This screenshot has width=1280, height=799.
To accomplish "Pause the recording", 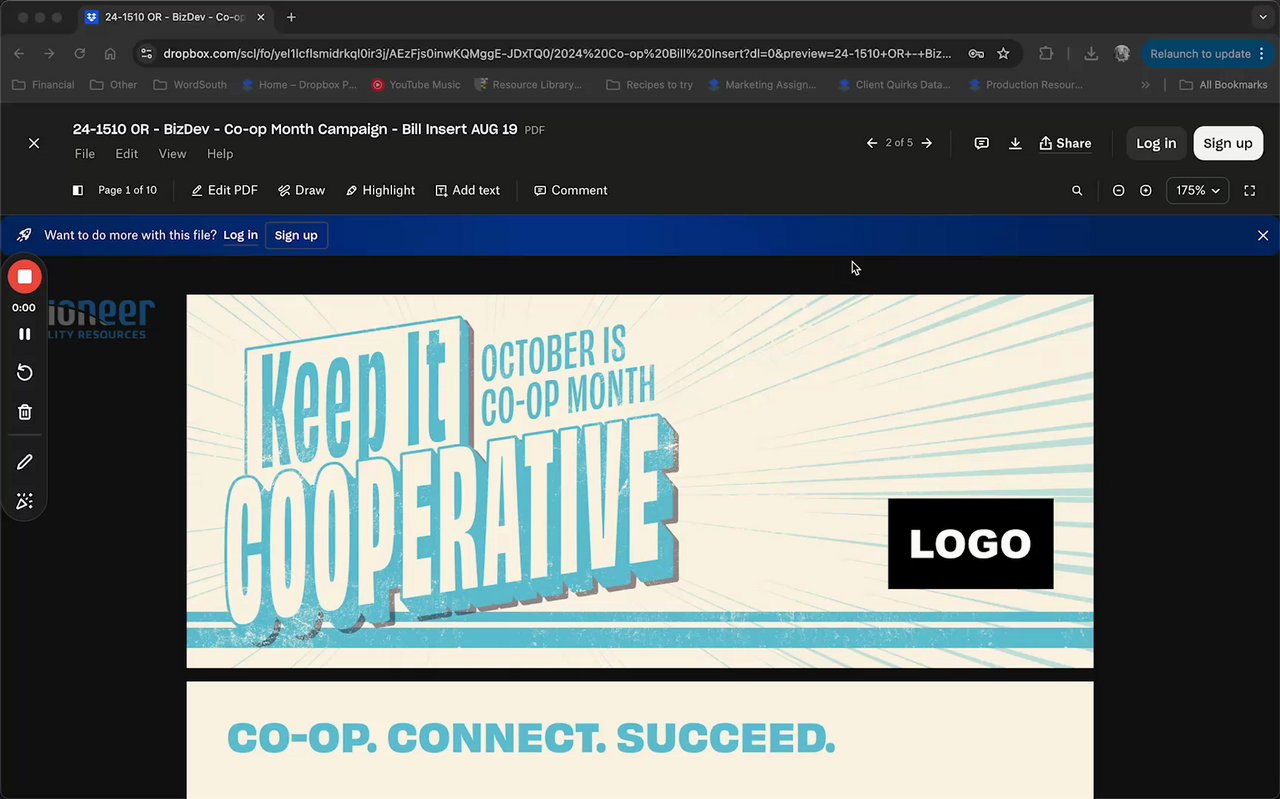I will coord(25,334).
